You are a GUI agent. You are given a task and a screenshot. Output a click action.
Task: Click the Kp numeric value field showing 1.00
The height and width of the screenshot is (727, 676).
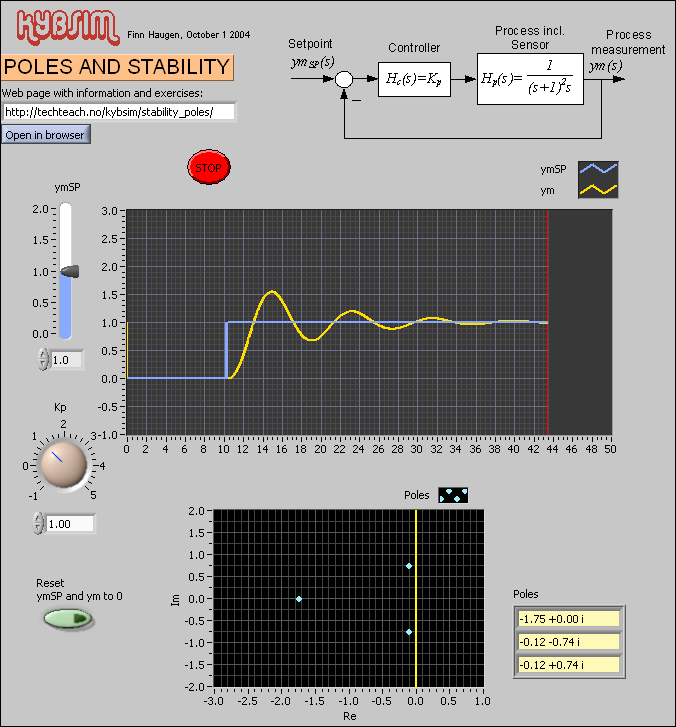pyautogui.click(x=70, y=524)
